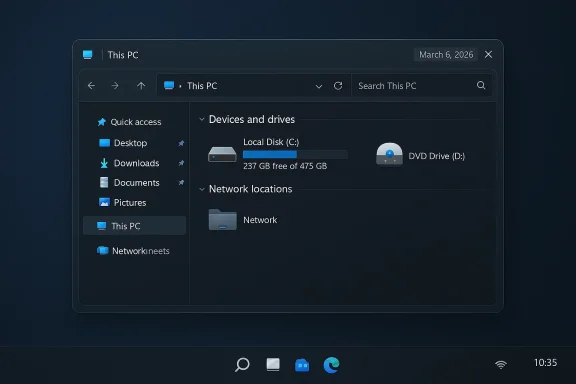This screenshot has height=384, width=576.
Task: Open the Wi-Fi network tray icon
Action: pos(501,364)
